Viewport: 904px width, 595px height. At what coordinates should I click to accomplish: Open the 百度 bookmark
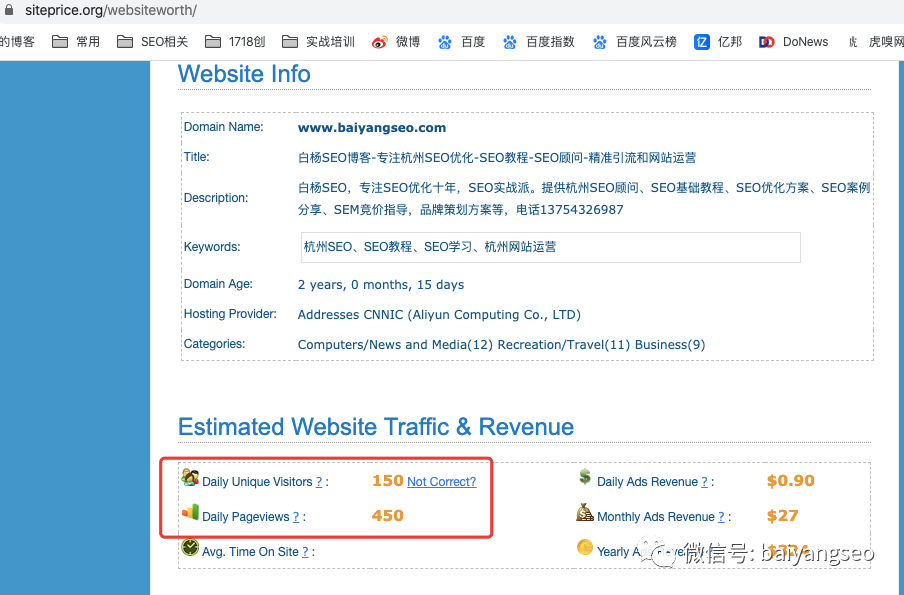[461, 42]
